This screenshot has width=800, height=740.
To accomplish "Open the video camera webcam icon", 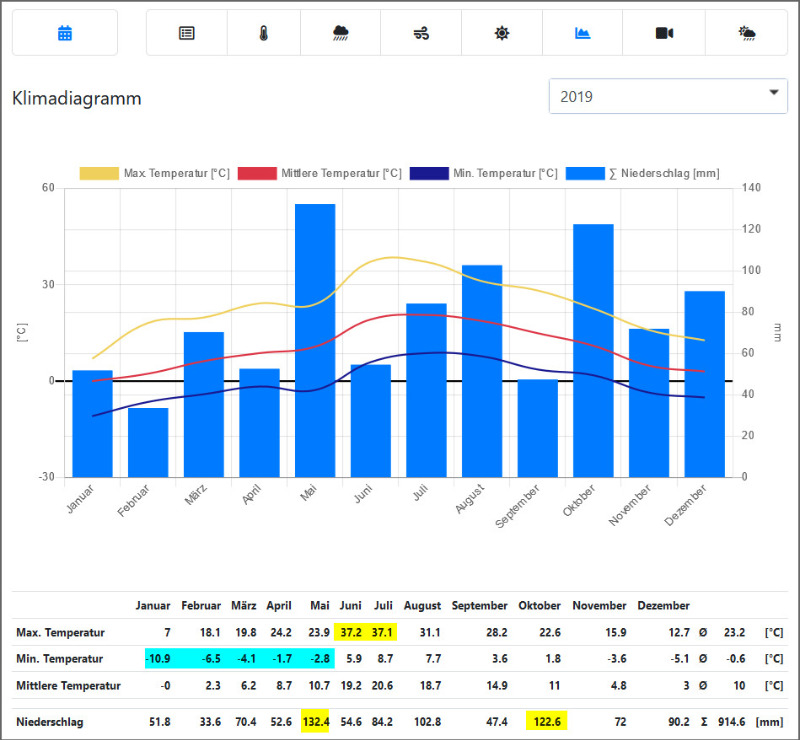I will point(664,33).
